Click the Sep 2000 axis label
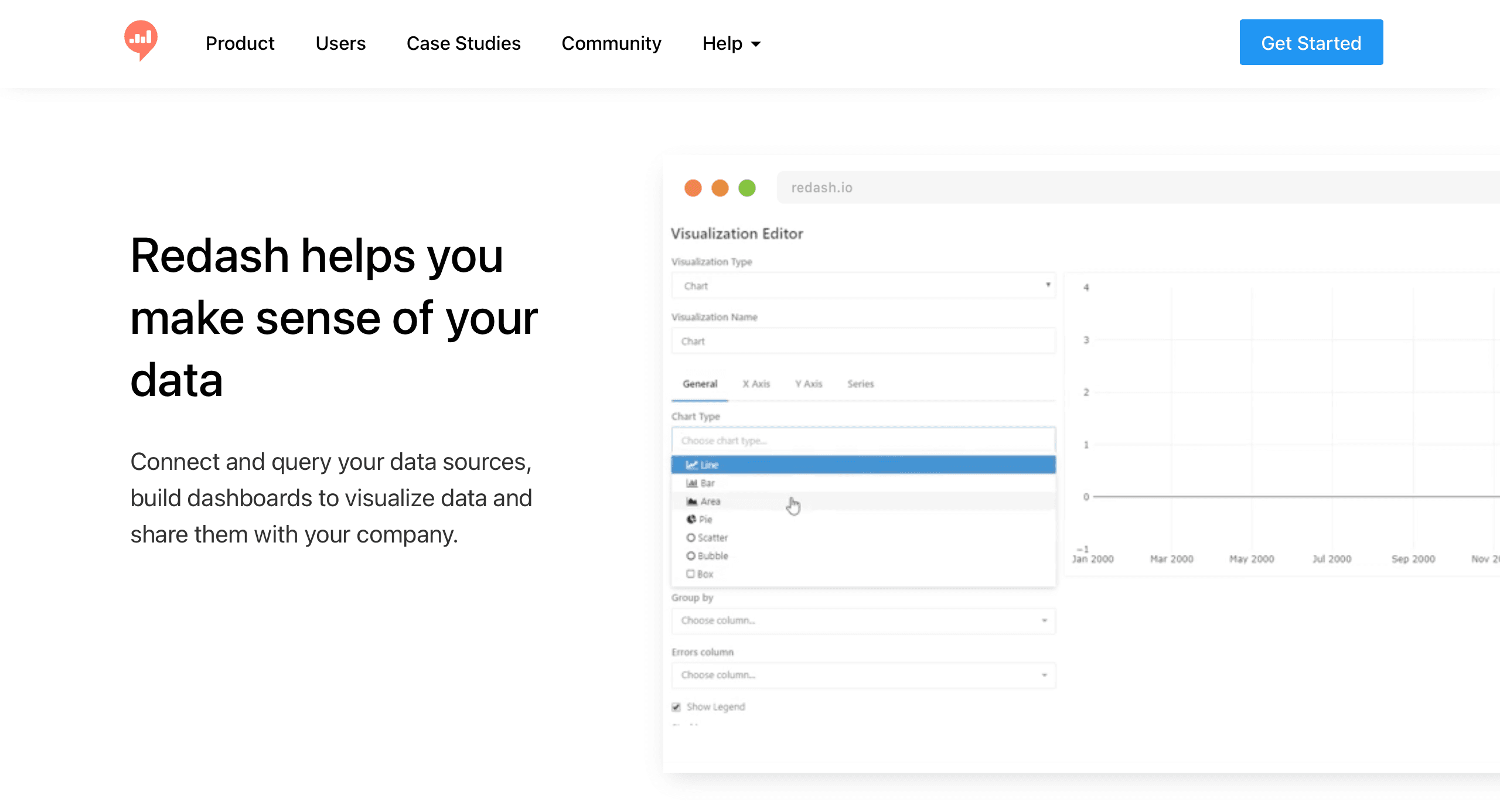This screenshot has height=812, width=1500. point(1413,559)
